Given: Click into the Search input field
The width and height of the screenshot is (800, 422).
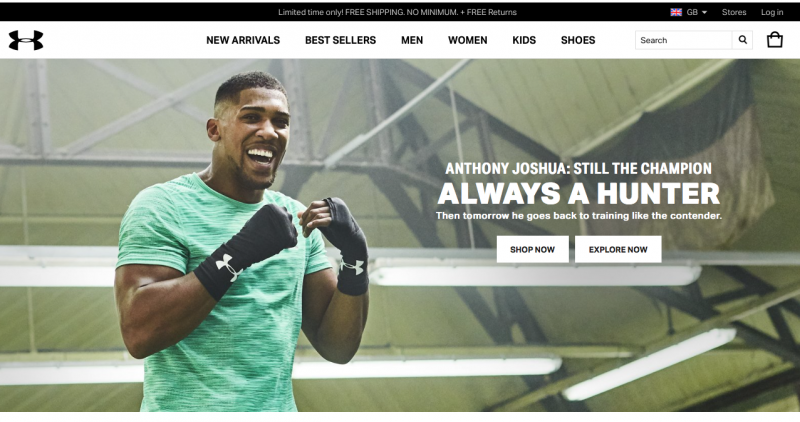Looking at the screenshot, I should click(x=684, y=40).
